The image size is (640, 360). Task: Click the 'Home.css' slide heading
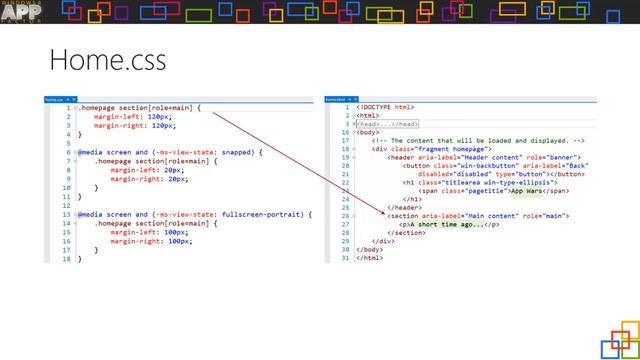pos(108,60)
